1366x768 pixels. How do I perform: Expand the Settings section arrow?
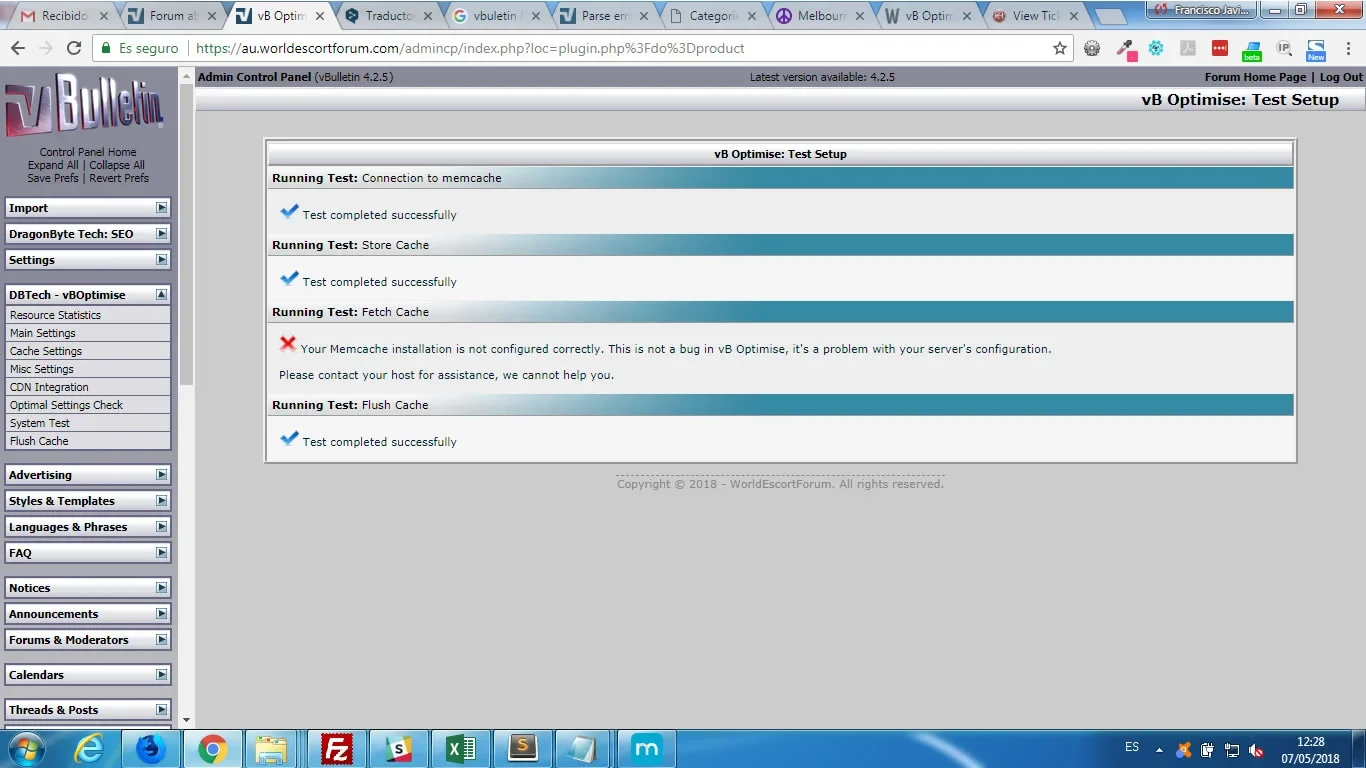coord(161,260)
